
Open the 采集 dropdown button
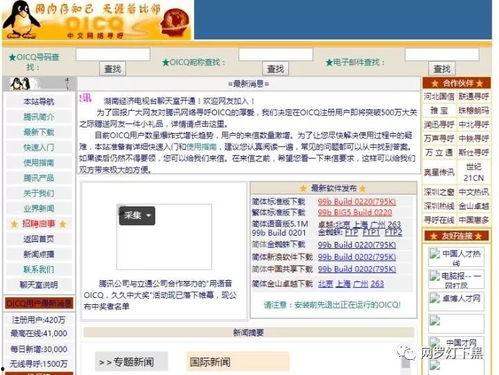pyautogui.click(x=137, y=215)
